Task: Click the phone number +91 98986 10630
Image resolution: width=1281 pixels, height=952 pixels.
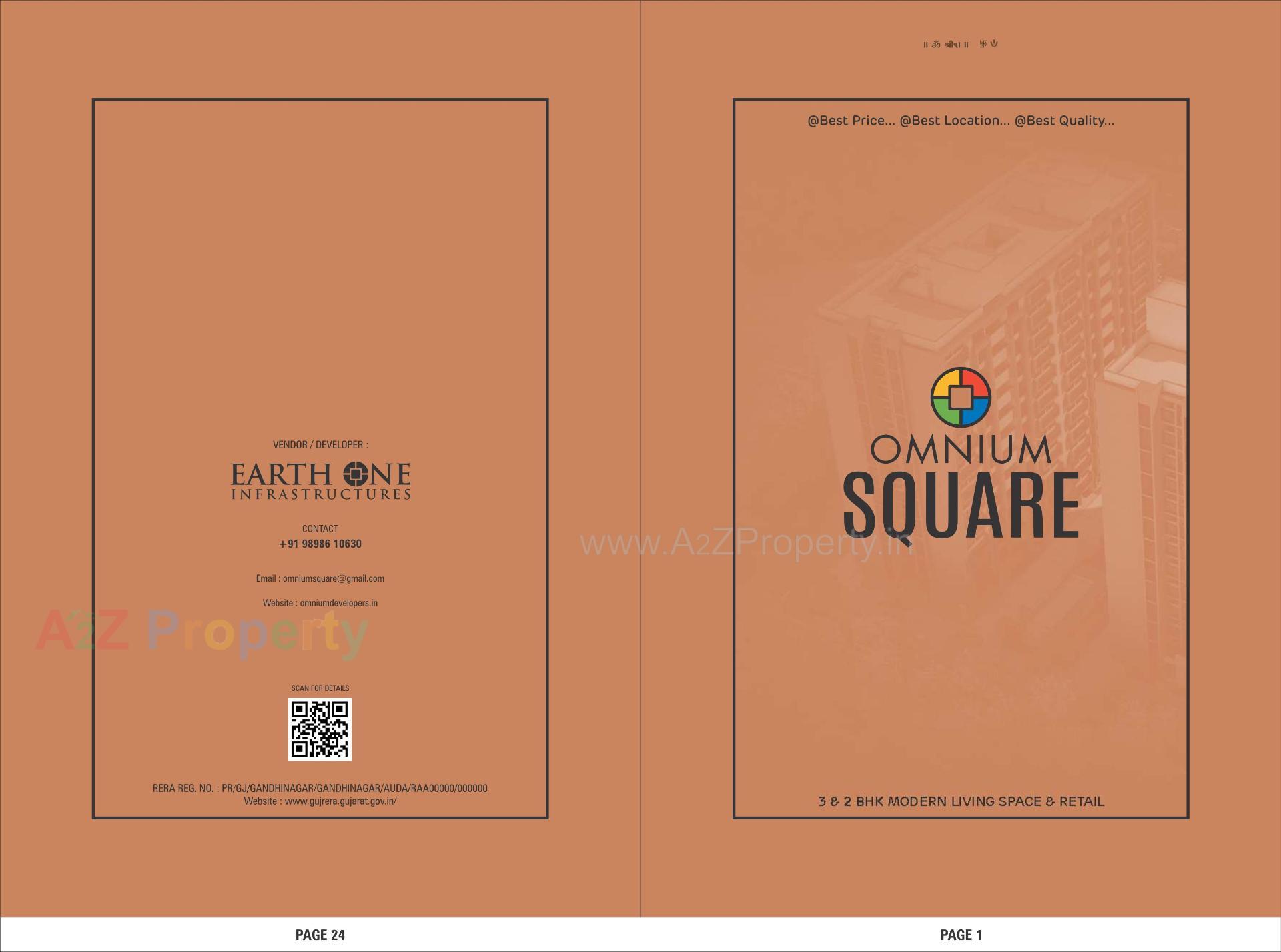Action: click(x=320, y=544)
